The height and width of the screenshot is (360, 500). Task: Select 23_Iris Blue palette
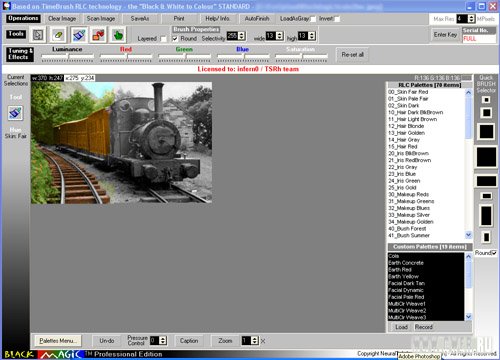pos(426,174)
